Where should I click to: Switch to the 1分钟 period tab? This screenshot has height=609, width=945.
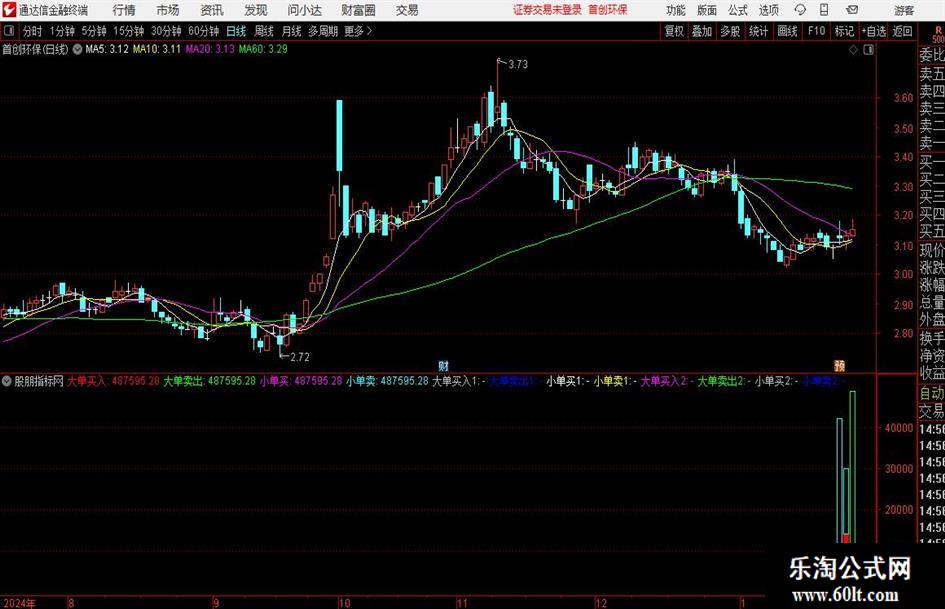coord(62,31)
